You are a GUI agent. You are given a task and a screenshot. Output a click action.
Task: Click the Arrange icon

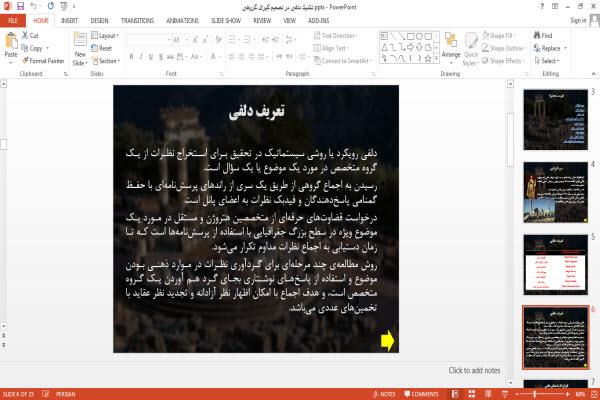point(451,40)
